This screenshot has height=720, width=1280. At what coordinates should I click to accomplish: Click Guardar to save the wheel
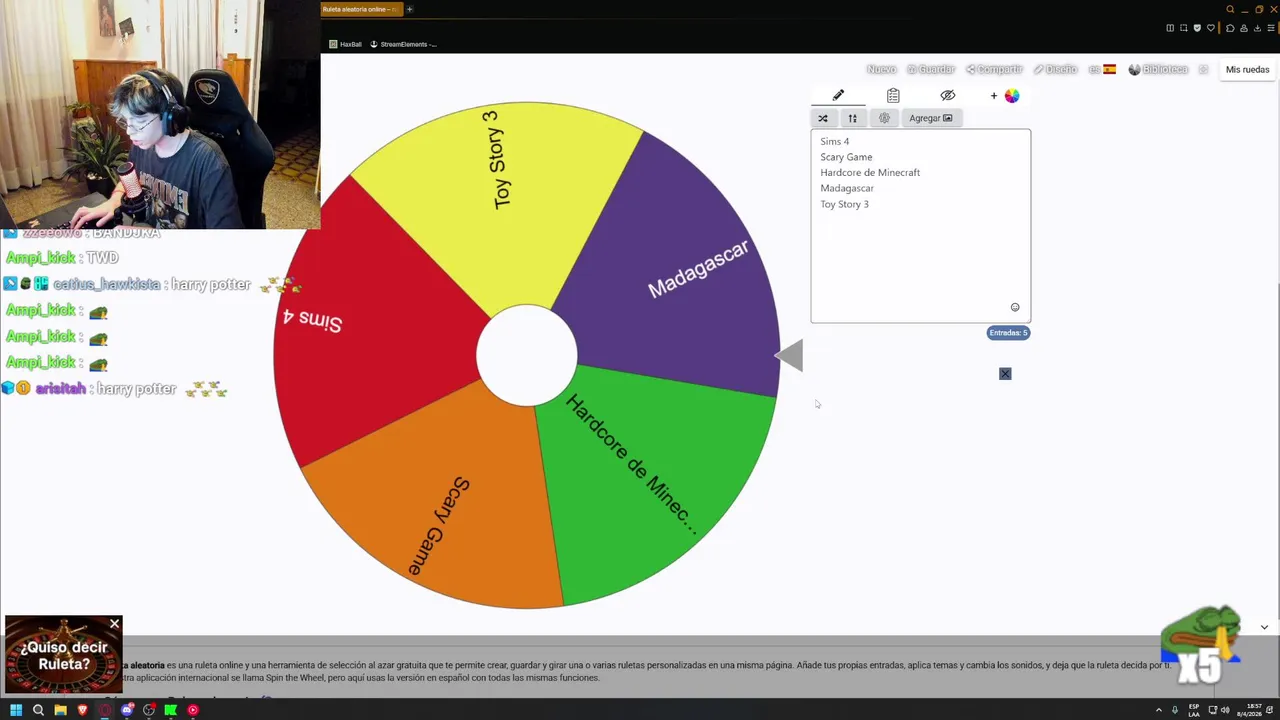(x=931, y=69)
